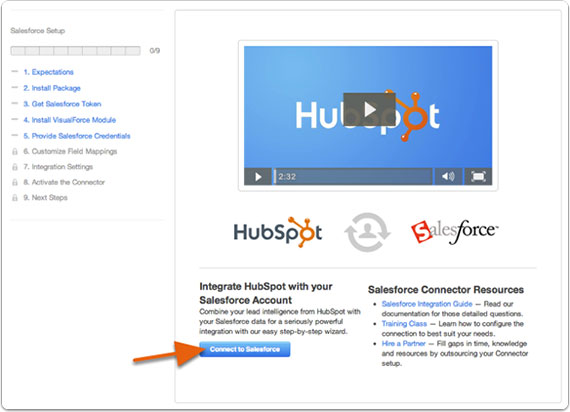Click the Integrate HubSpot with your Salesforce Account heading
570x412 pixels.
(266, 293)
